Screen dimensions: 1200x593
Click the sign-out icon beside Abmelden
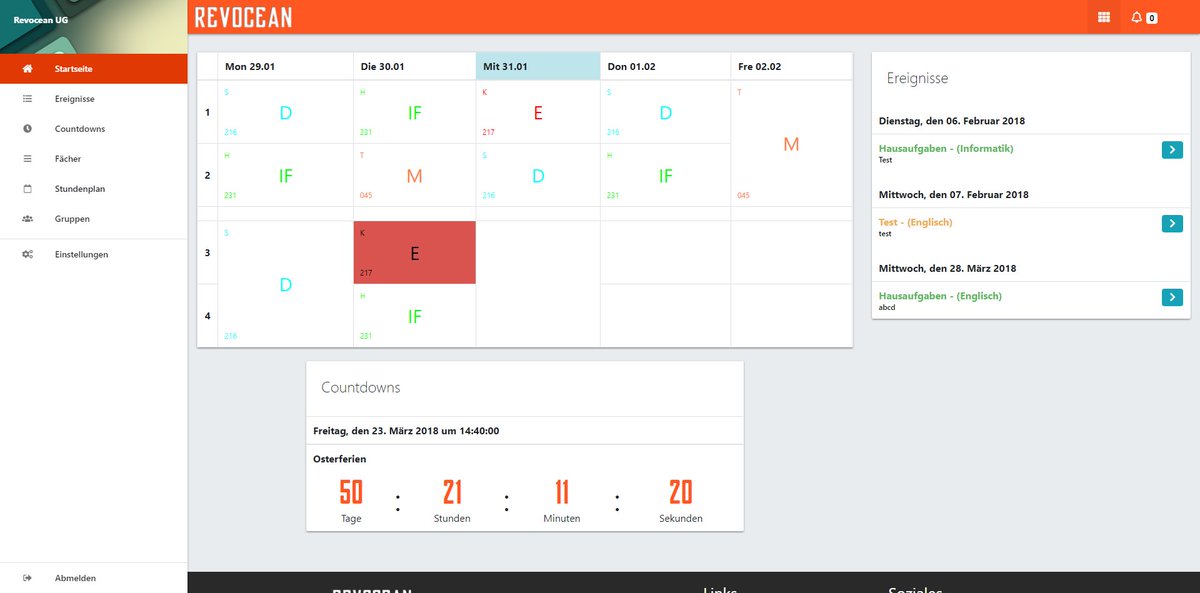pos(28,578)
